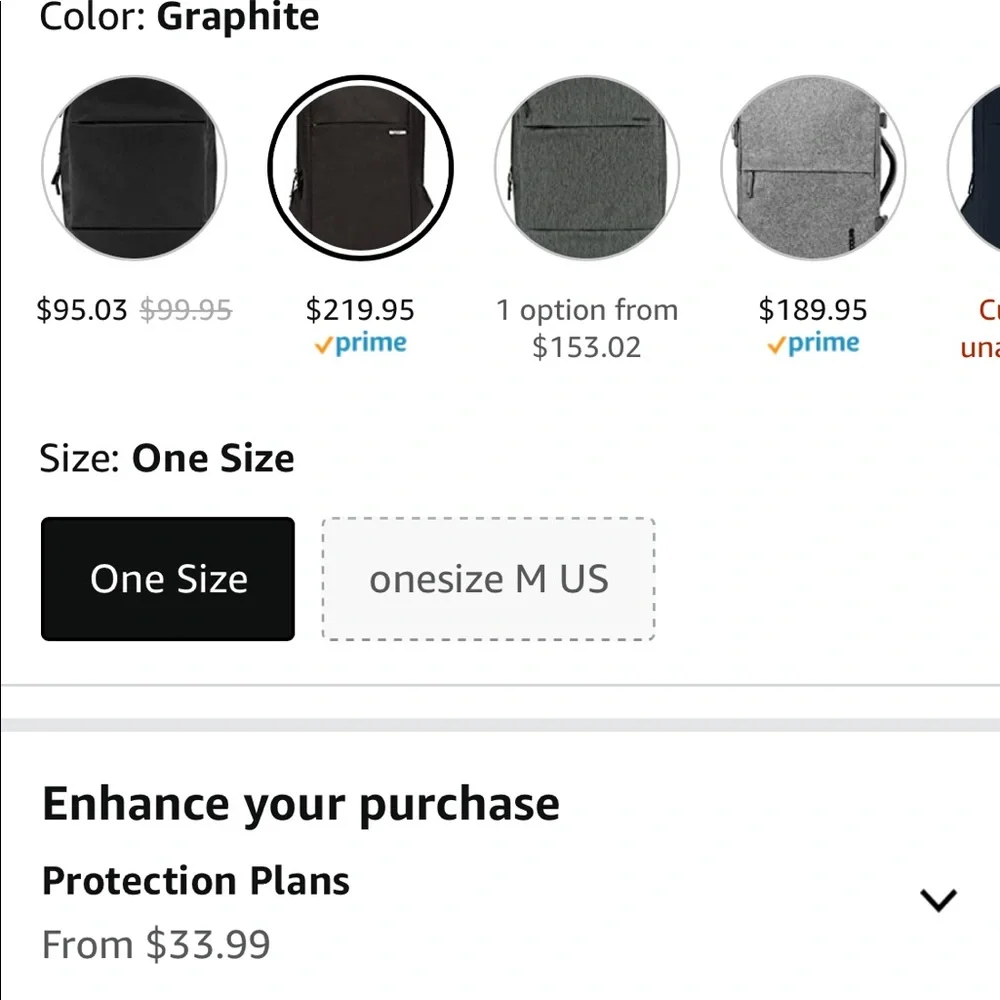Expand Protection Plans with the chevron arrow
This screenshot has width=1000, height=1000.
(x=938, y=900)
